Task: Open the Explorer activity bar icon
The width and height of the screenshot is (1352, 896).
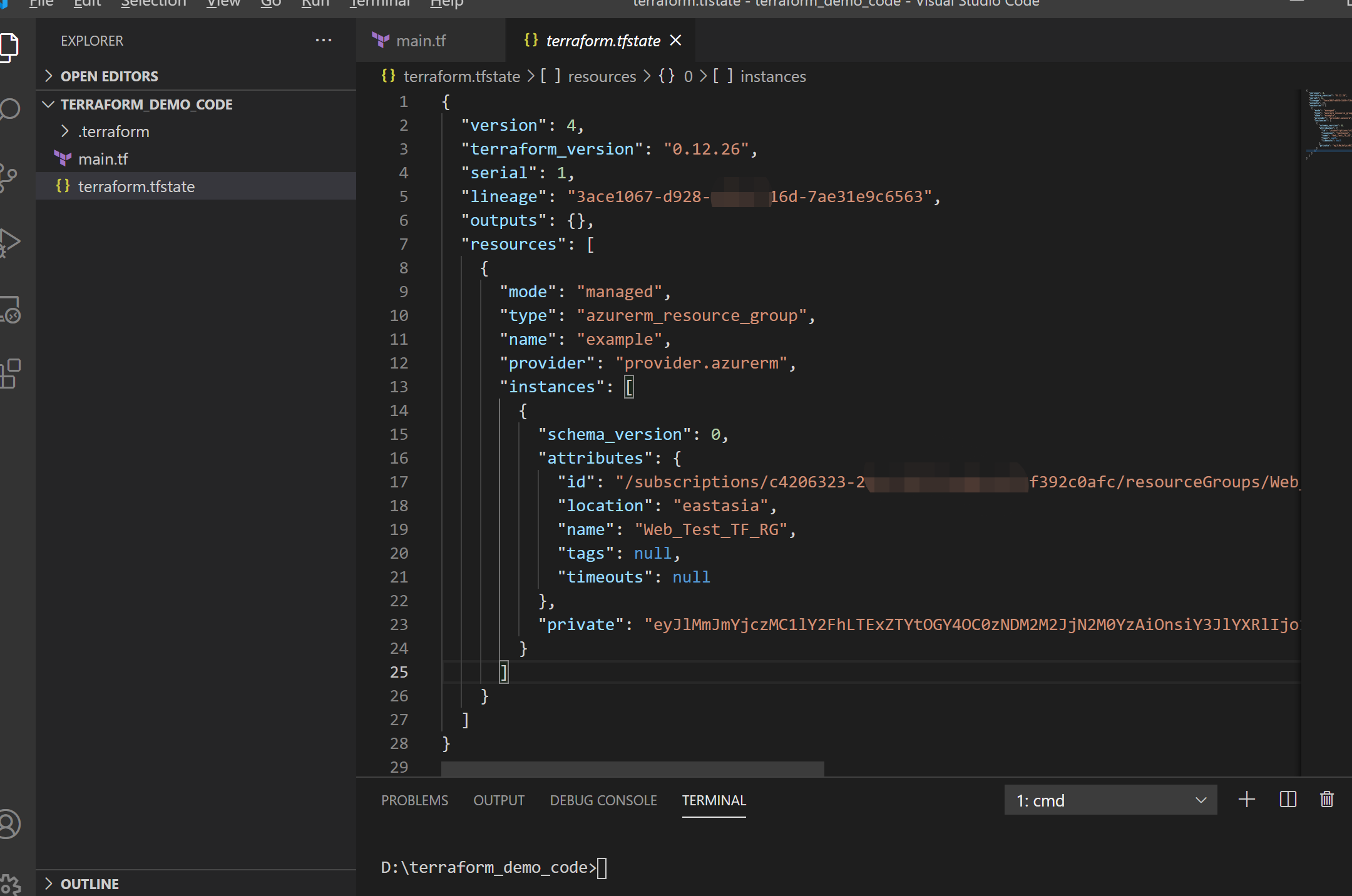Action: [10, 47]
